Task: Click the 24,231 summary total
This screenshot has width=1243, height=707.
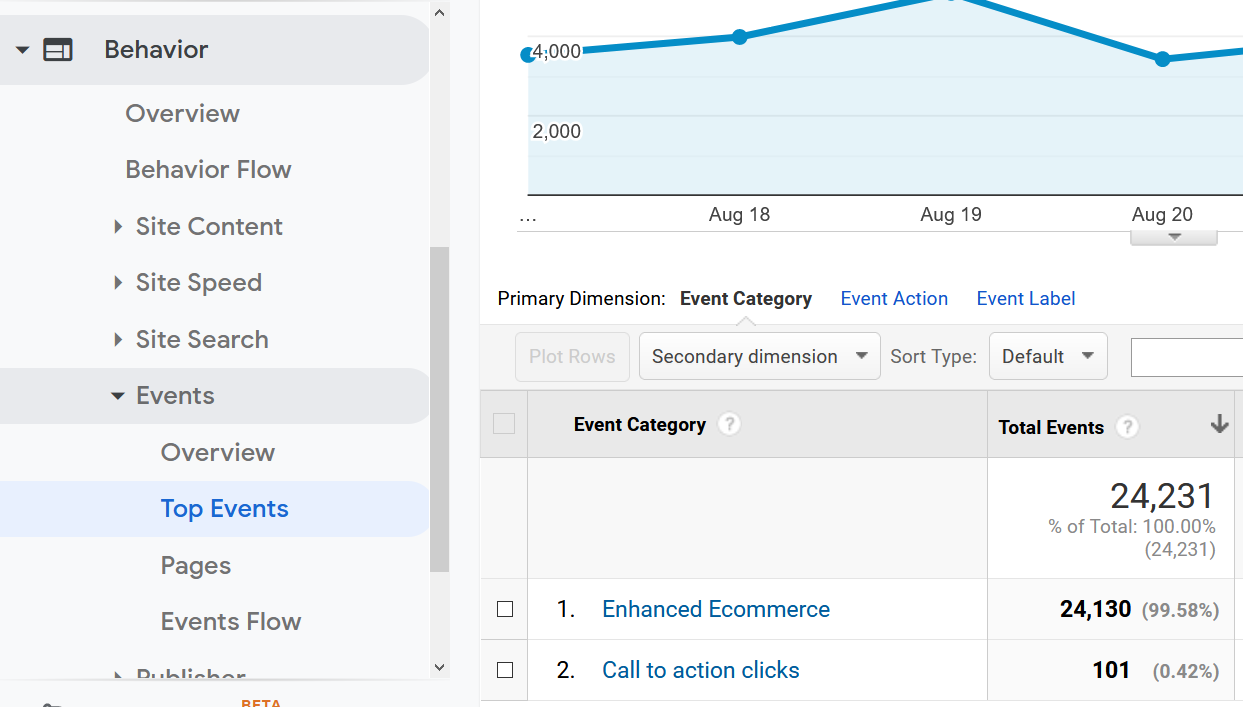Action: click(x=1162, y=496)
